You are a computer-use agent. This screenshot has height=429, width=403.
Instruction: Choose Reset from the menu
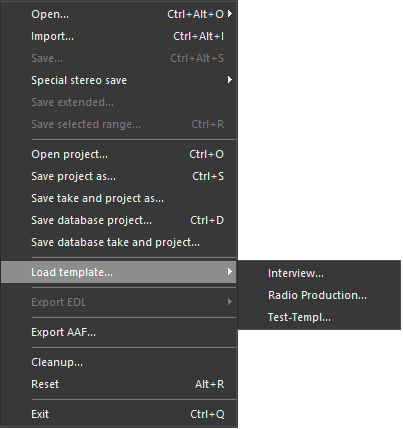[118, 384]
